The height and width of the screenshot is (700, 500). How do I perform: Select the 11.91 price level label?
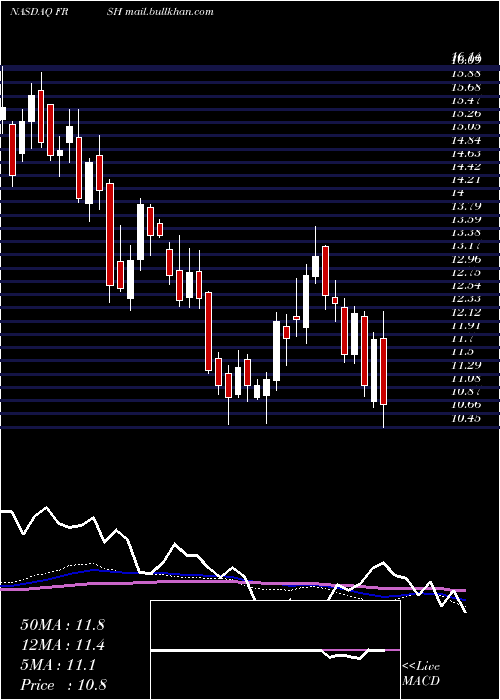pyautogui.click(x=466, y=325)
